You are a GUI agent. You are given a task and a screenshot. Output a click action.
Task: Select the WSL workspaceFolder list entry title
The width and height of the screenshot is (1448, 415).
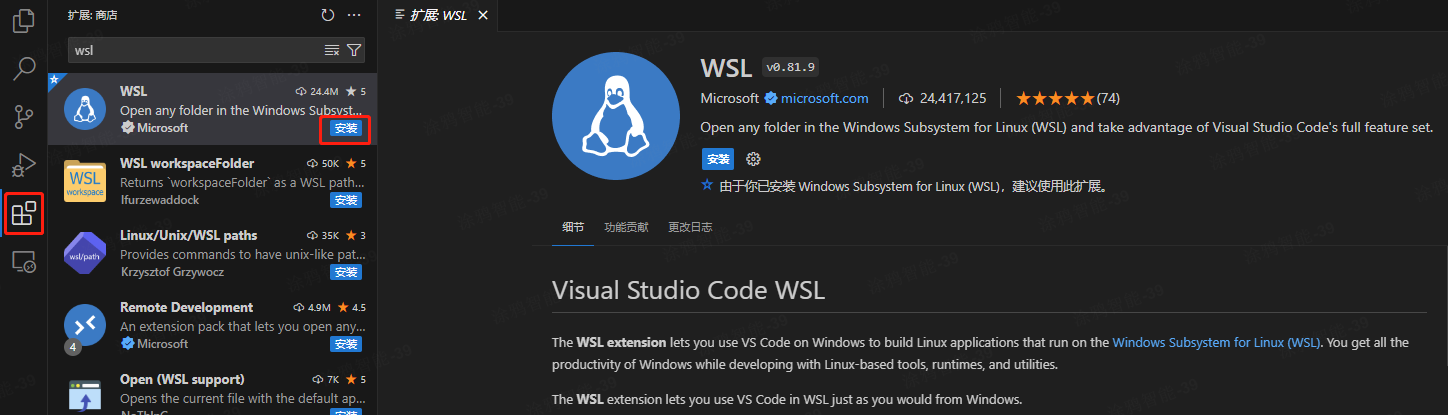pyautogui.click(x=187, y=163)
